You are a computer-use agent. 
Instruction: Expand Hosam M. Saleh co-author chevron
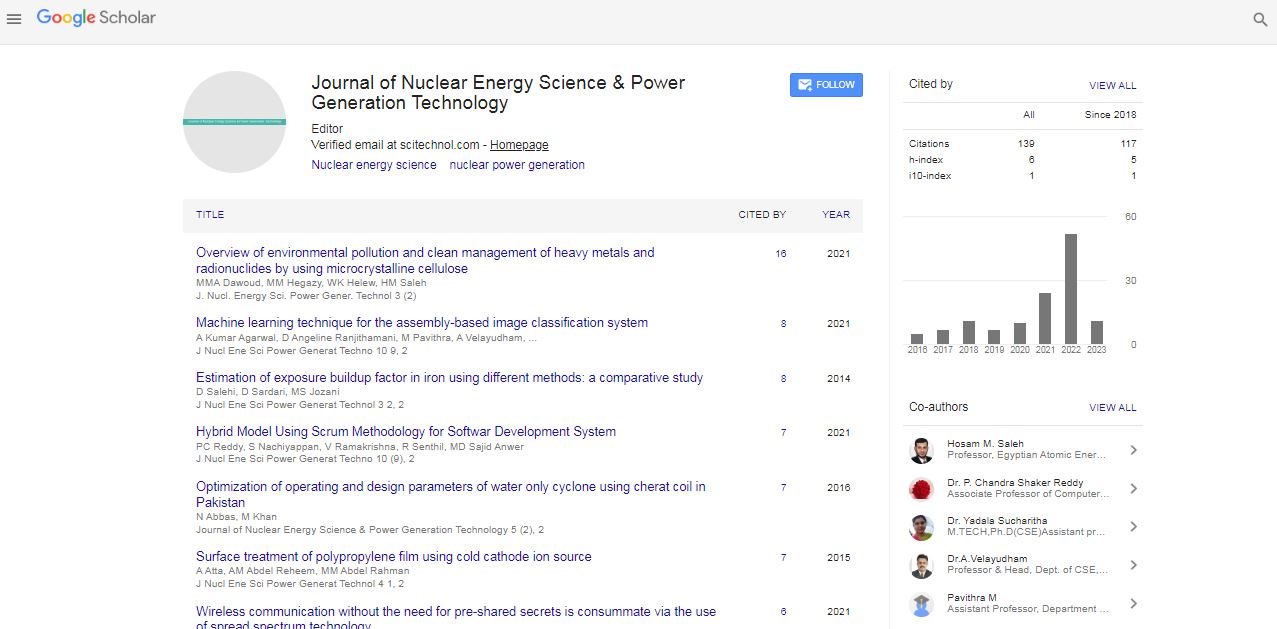tap(1133, 450)
